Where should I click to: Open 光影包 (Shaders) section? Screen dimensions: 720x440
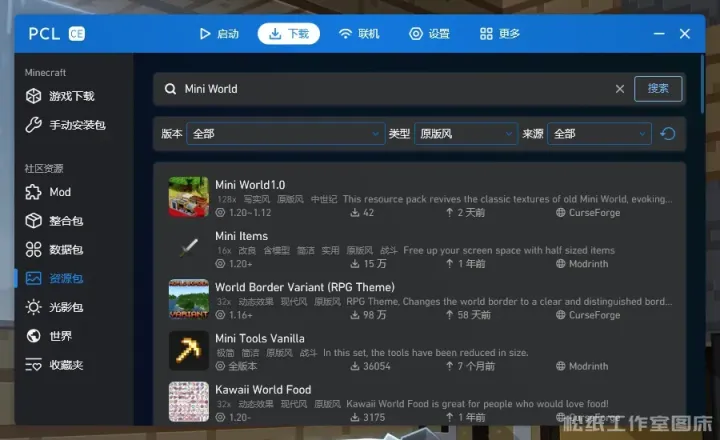tap(55, 307)
